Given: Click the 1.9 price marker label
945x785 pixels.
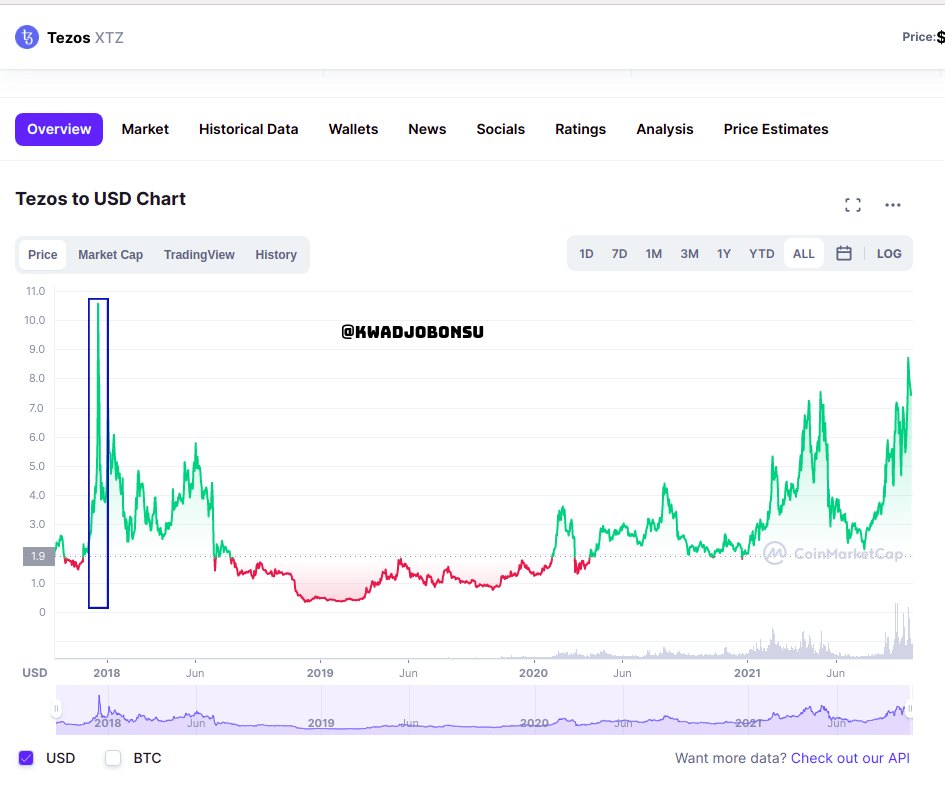Looking at the screenshot, I should pyautogui.click(x=39, y=556).
